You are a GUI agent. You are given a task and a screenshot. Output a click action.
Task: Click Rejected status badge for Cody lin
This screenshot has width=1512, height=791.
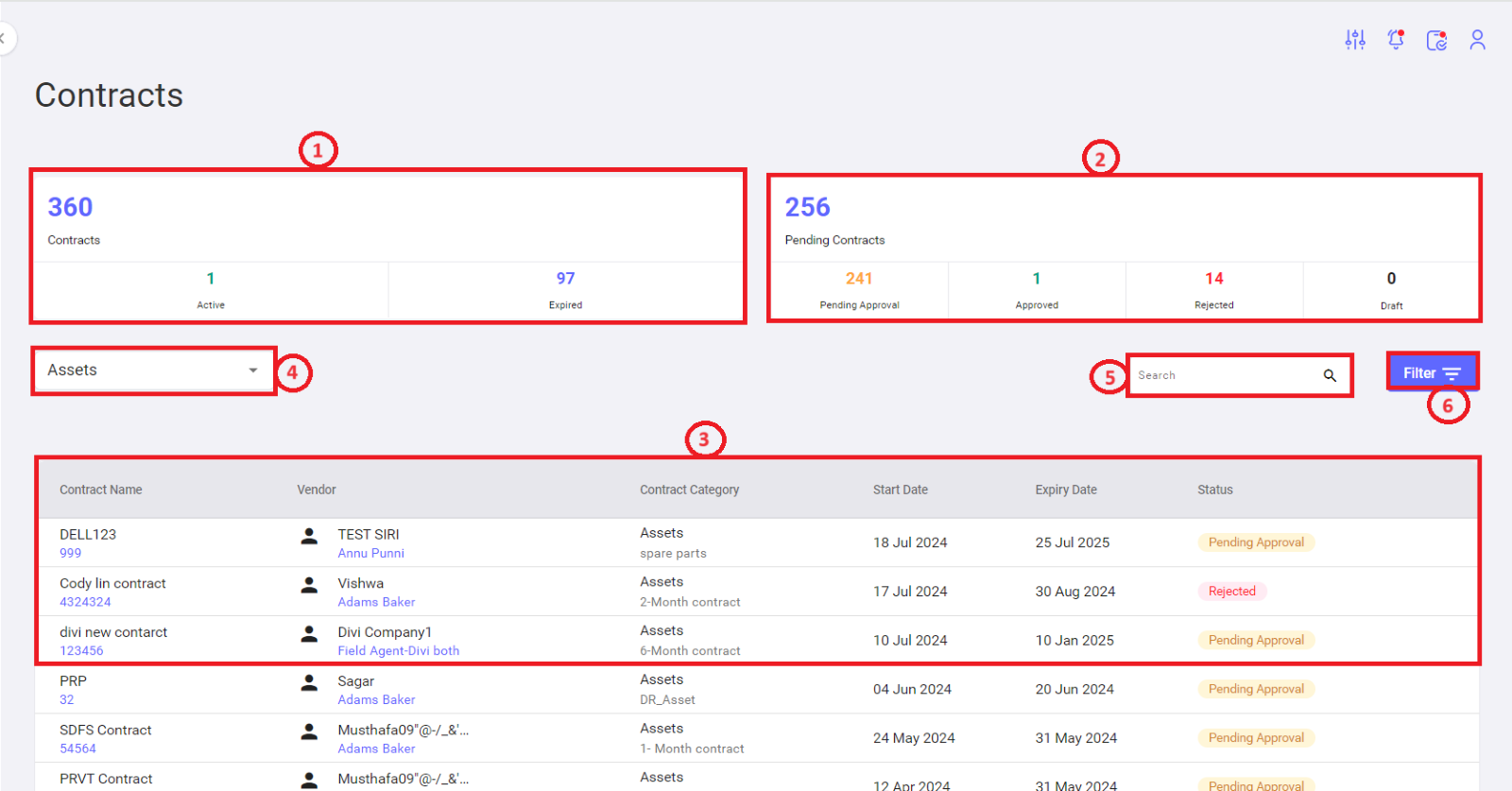pyautogui.click(x=1231, y=592)
